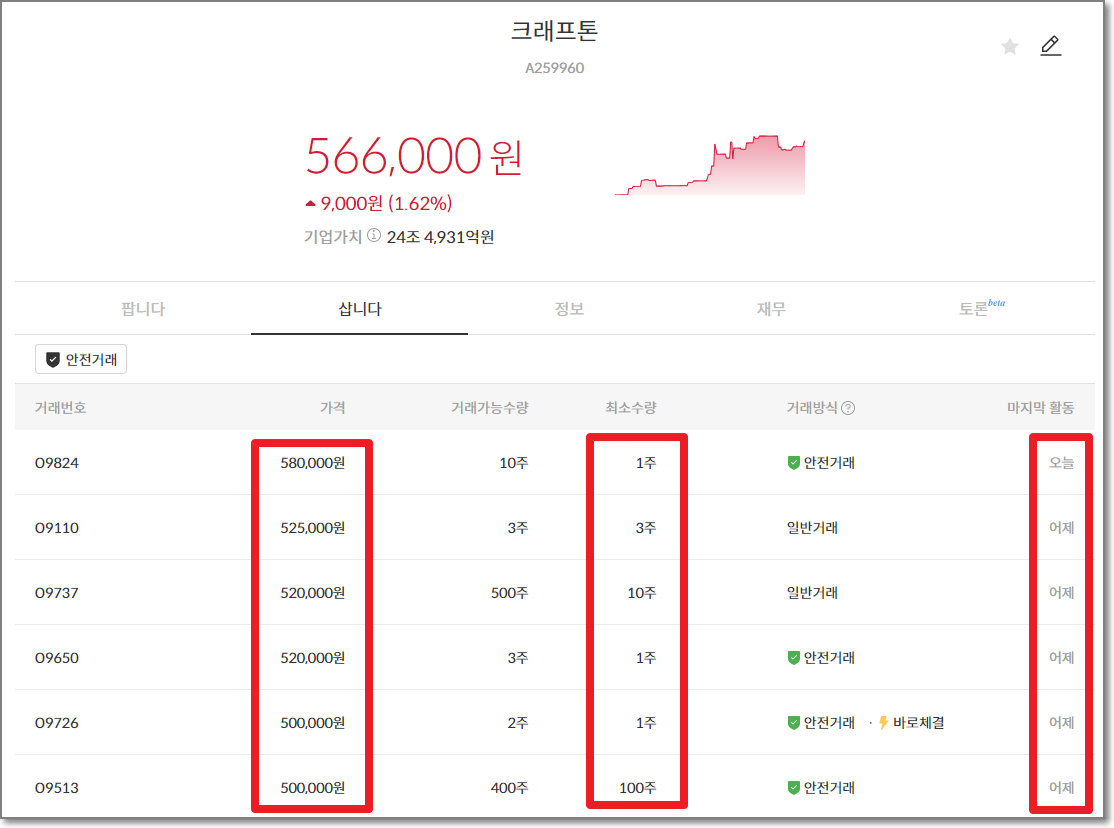This screenshot has height=828, width=1114.
Task: Click 500,000원 price in row 09513
Action: point(313,787)
